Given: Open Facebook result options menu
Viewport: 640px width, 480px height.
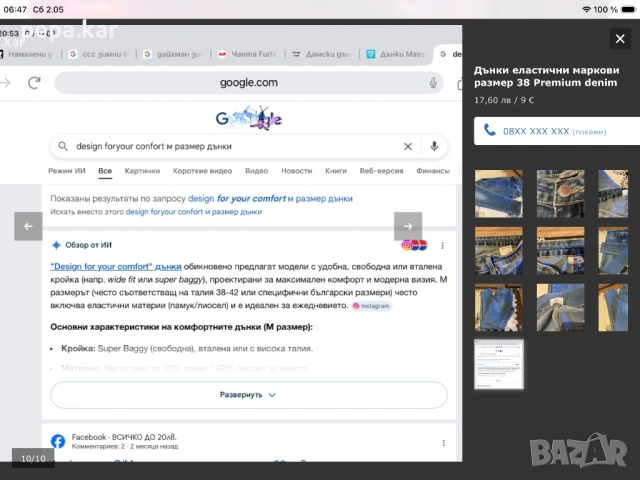Looking at the screenshot, I should pos(444,443).
